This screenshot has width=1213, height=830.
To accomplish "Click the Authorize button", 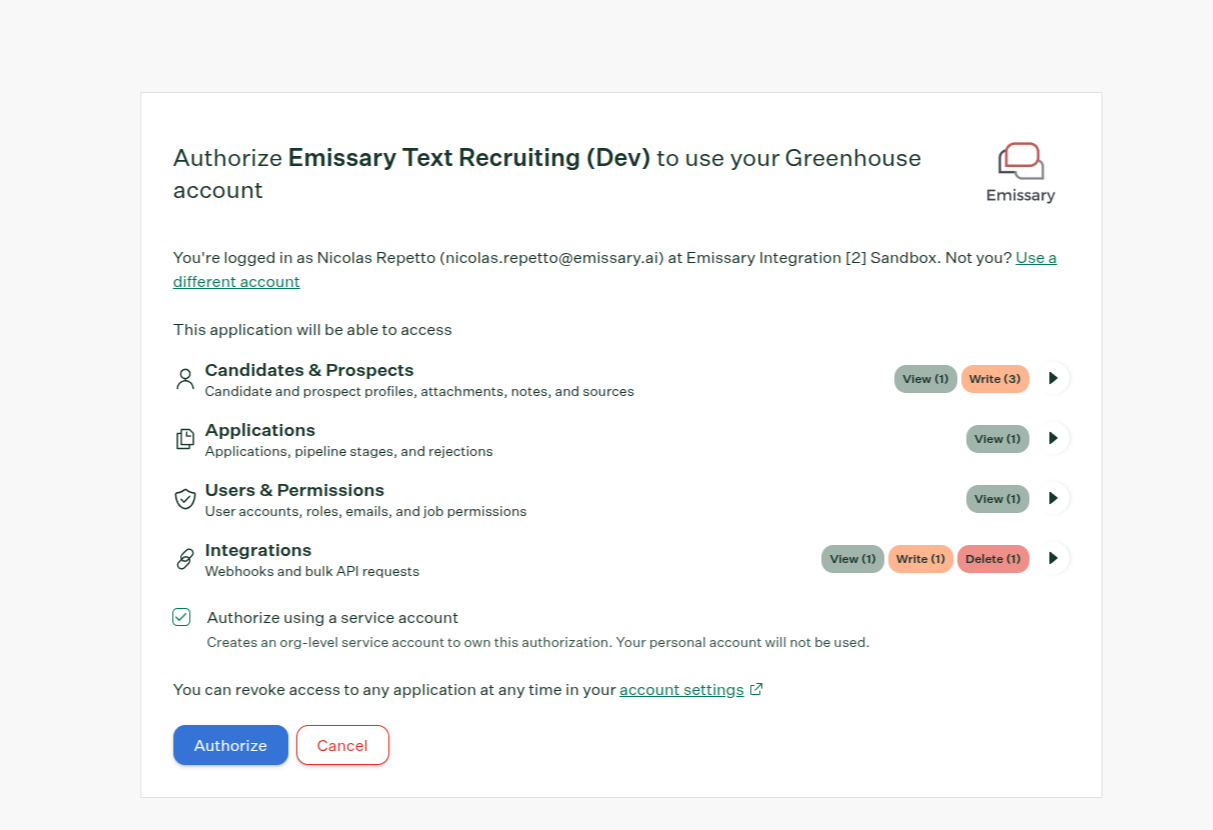I will pyautogui.click(x=231, y=745).
